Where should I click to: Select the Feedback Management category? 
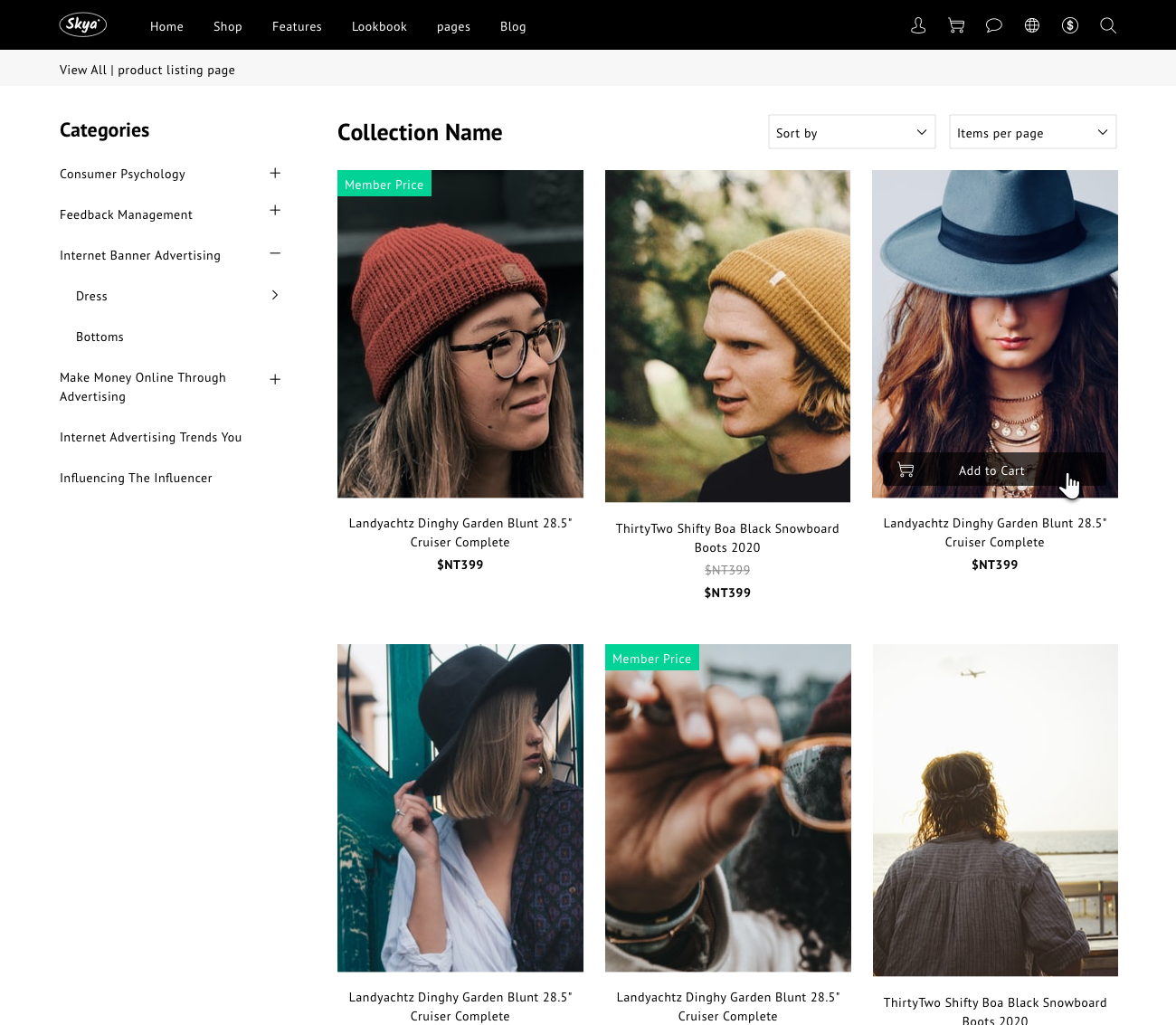[x=126, y=214]
